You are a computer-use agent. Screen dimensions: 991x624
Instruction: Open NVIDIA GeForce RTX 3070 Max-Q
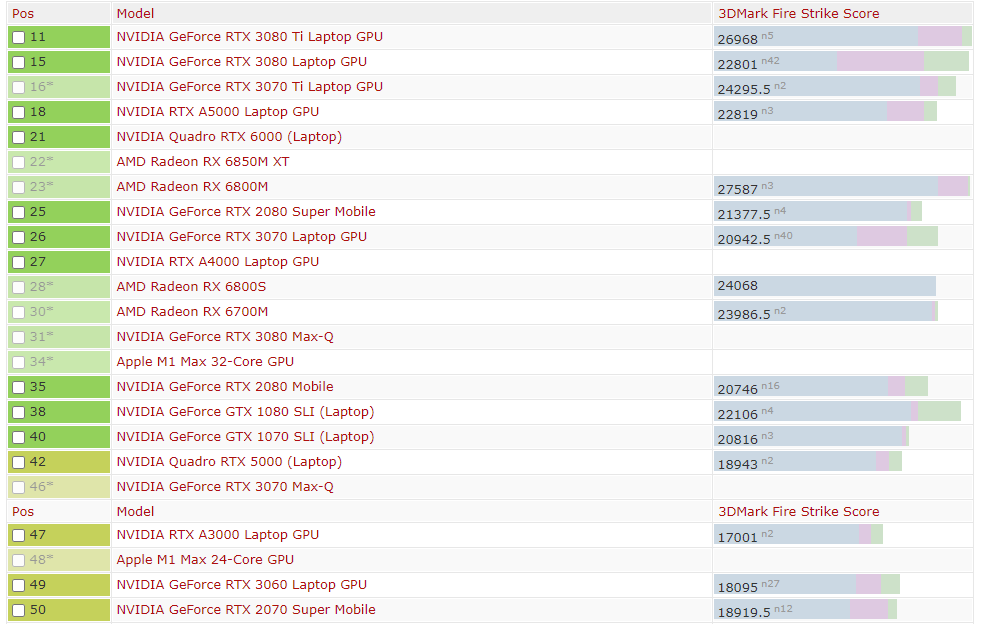[225, 486]
